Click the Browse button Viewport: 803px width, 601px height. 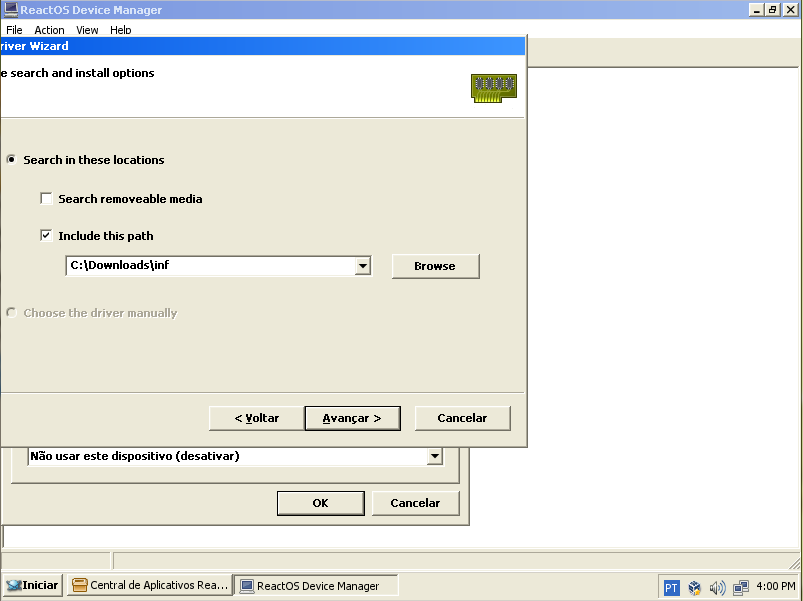tap(436, 266)
